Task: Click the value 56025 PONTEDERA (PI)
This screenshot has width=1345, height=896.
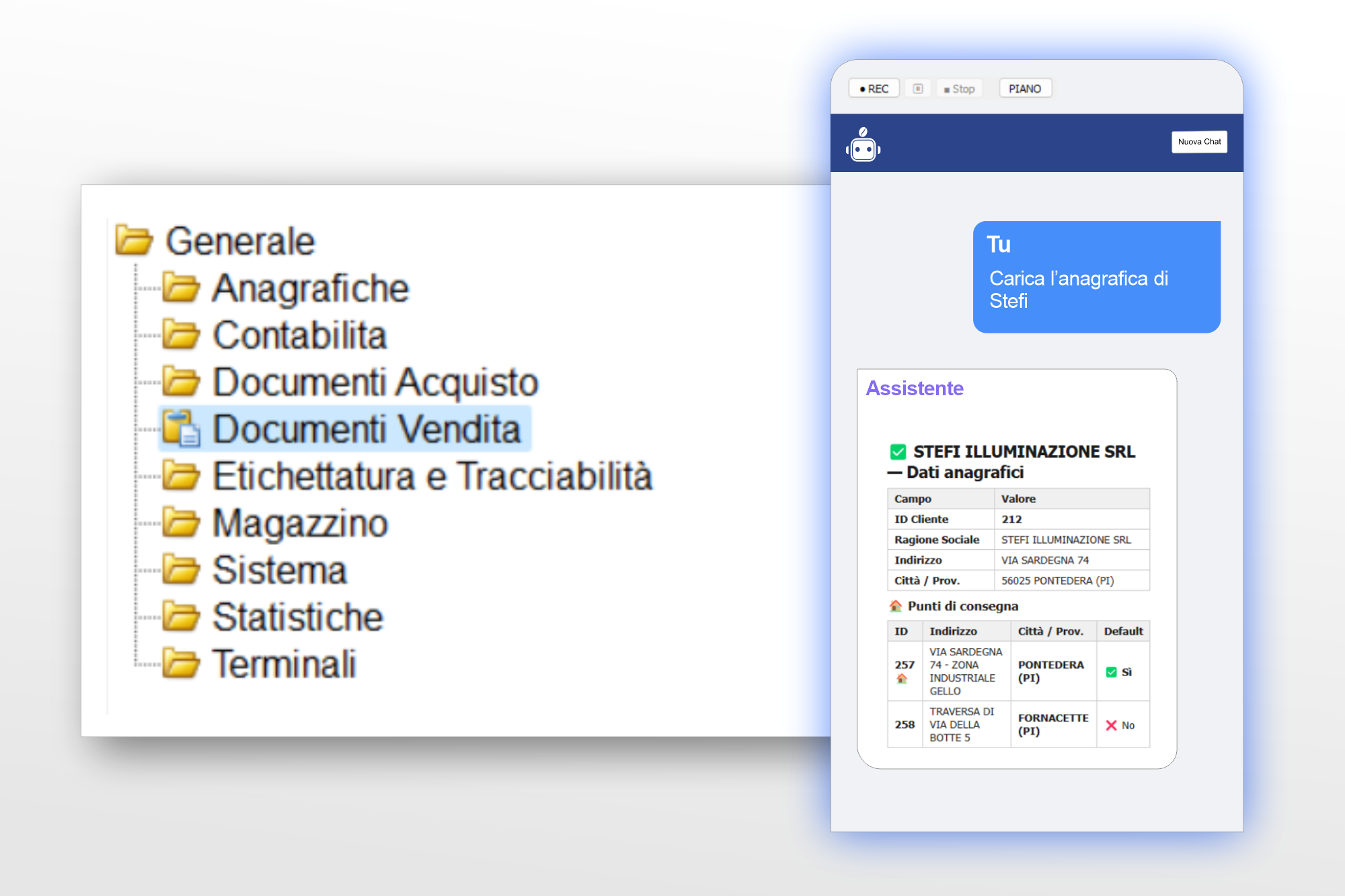Action: click(x=1058, y=581)
